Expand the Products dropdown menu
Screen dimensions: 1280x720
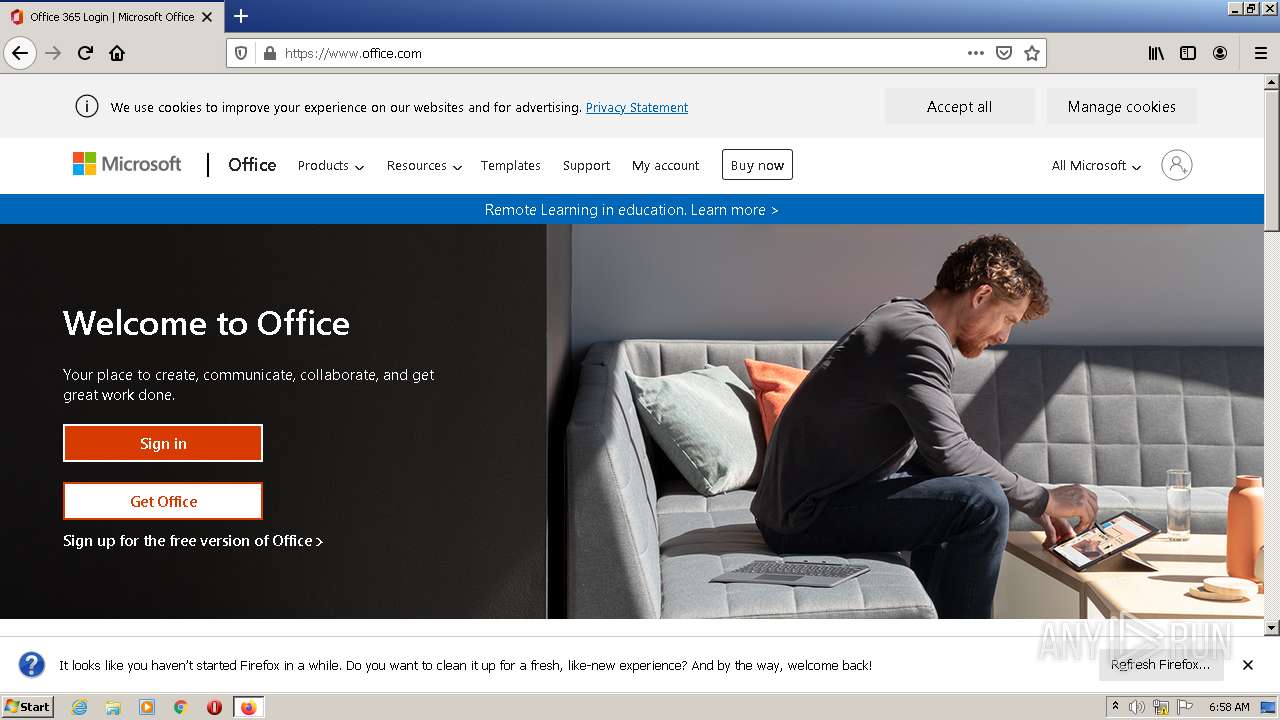pos(331,166)
